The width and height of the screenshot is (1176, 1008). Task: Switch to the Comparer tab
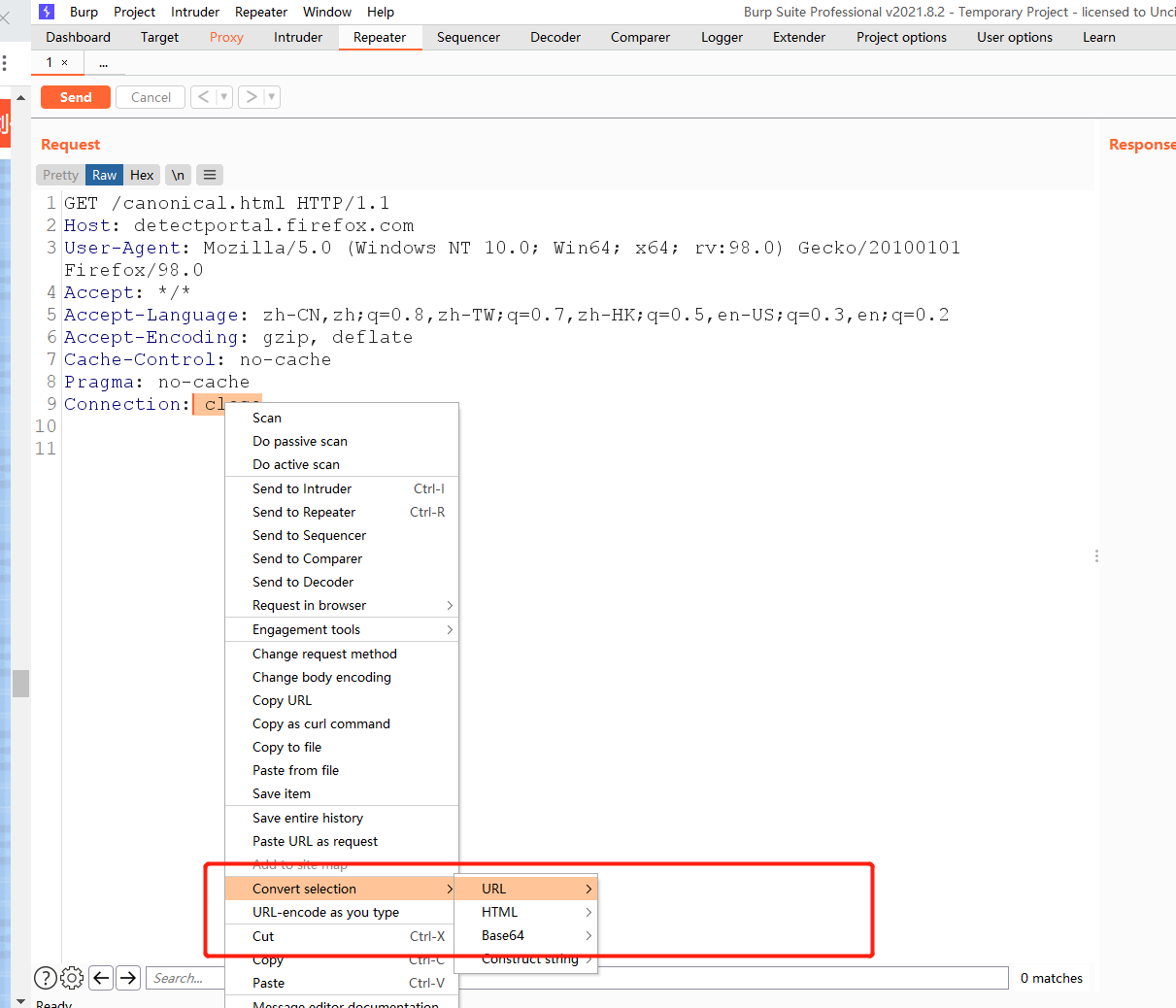[x=640, y=37]
